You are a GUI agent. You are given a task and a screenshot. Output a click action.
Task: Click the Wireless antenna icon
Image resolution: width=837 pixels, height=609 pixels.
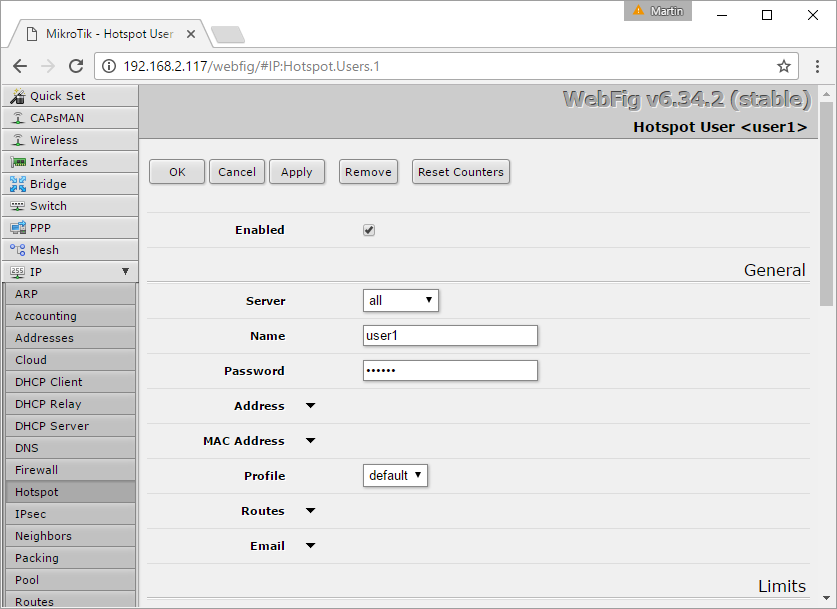[18, 140]
